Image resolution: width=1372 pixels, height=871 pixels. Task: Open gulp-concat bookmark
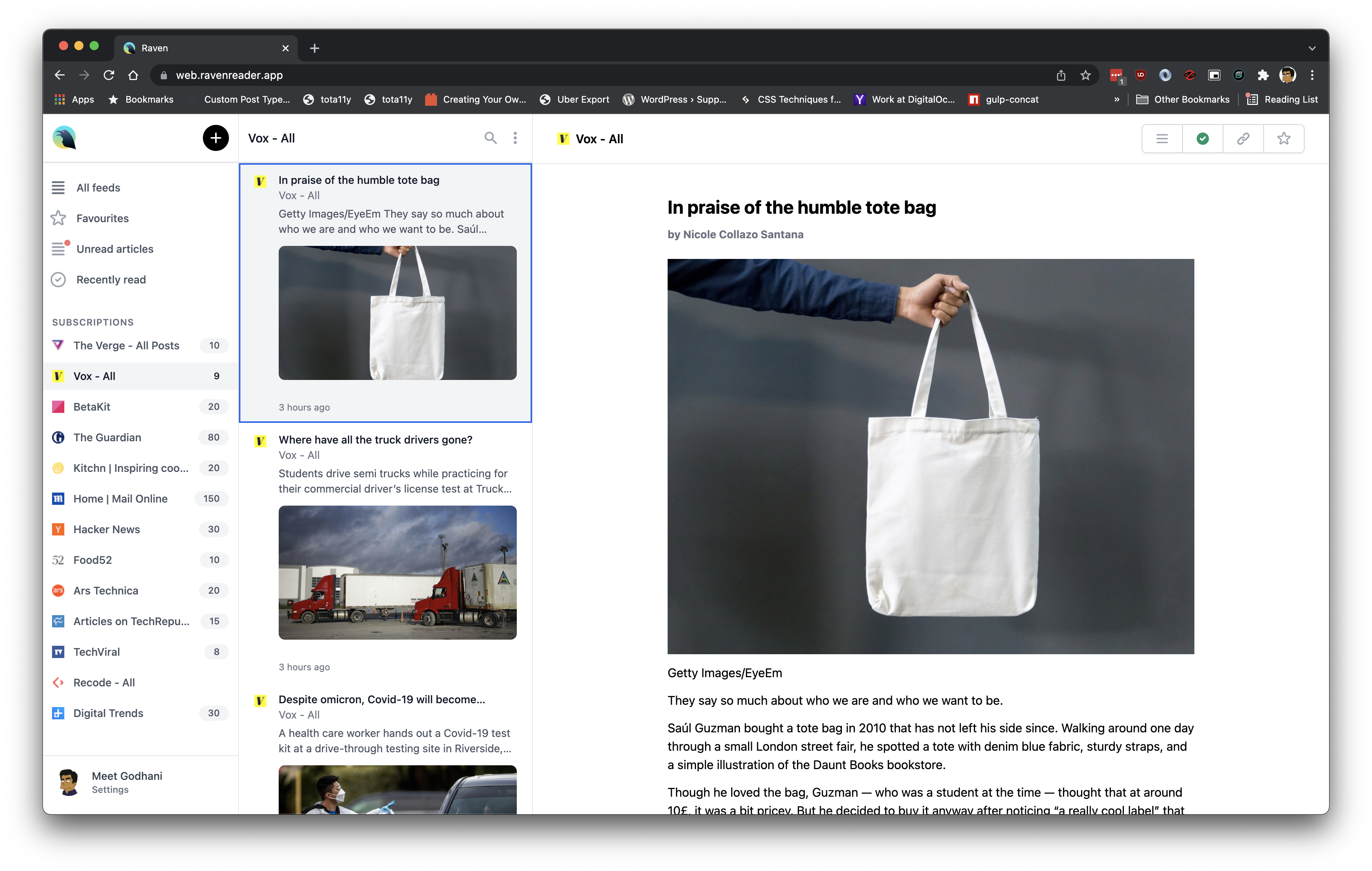point(1003,100)
